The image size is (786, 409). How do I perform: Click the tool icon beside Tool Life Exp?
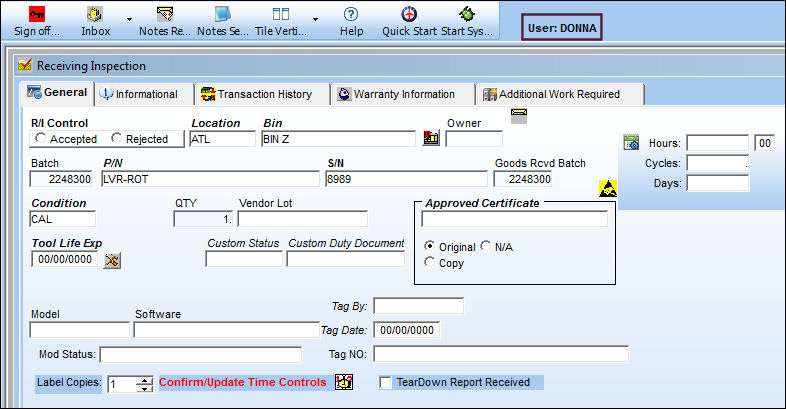112,261
